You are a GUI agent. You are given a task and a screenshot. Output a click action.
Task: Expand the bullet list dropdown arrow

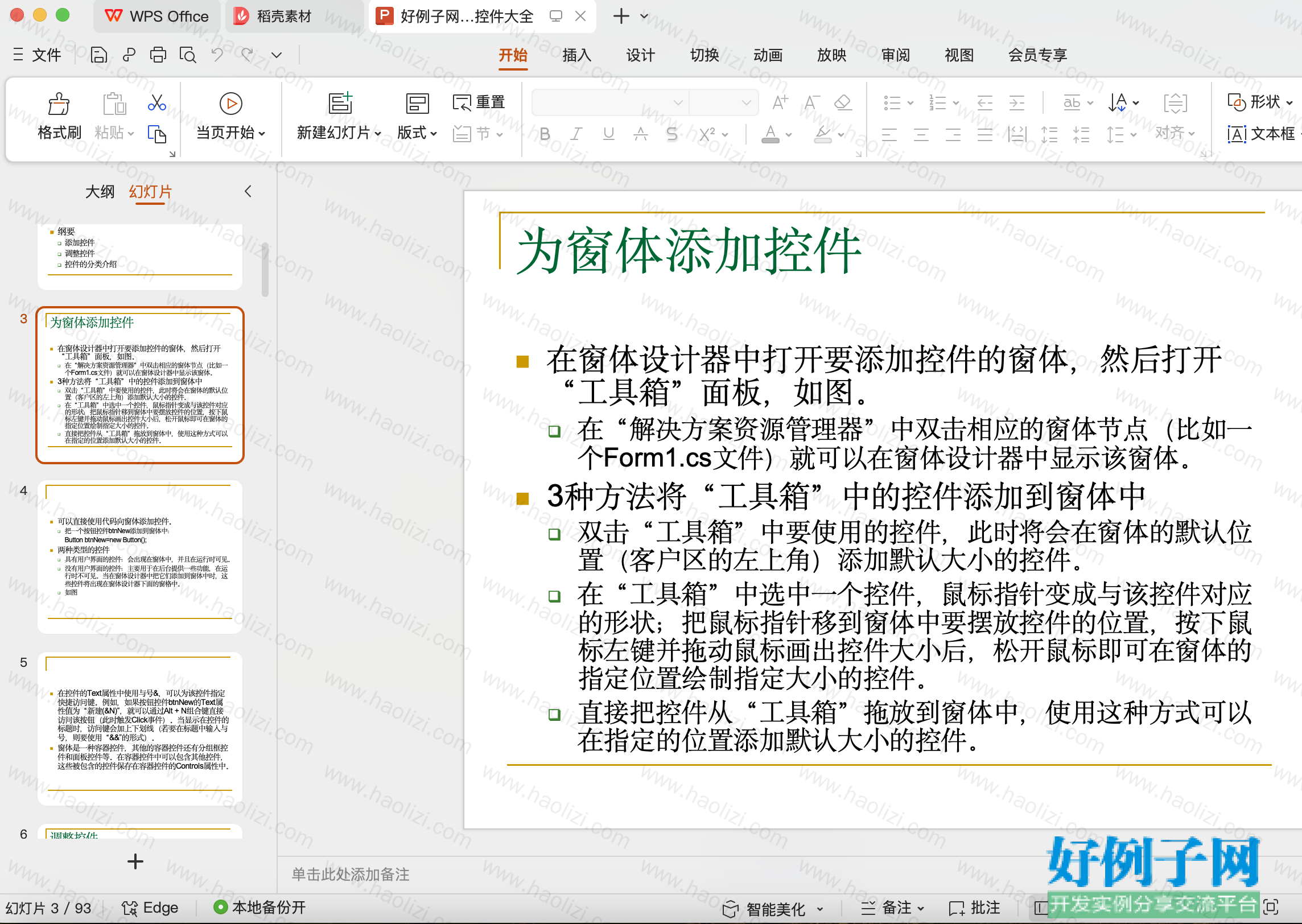click(x=910, y=103)
